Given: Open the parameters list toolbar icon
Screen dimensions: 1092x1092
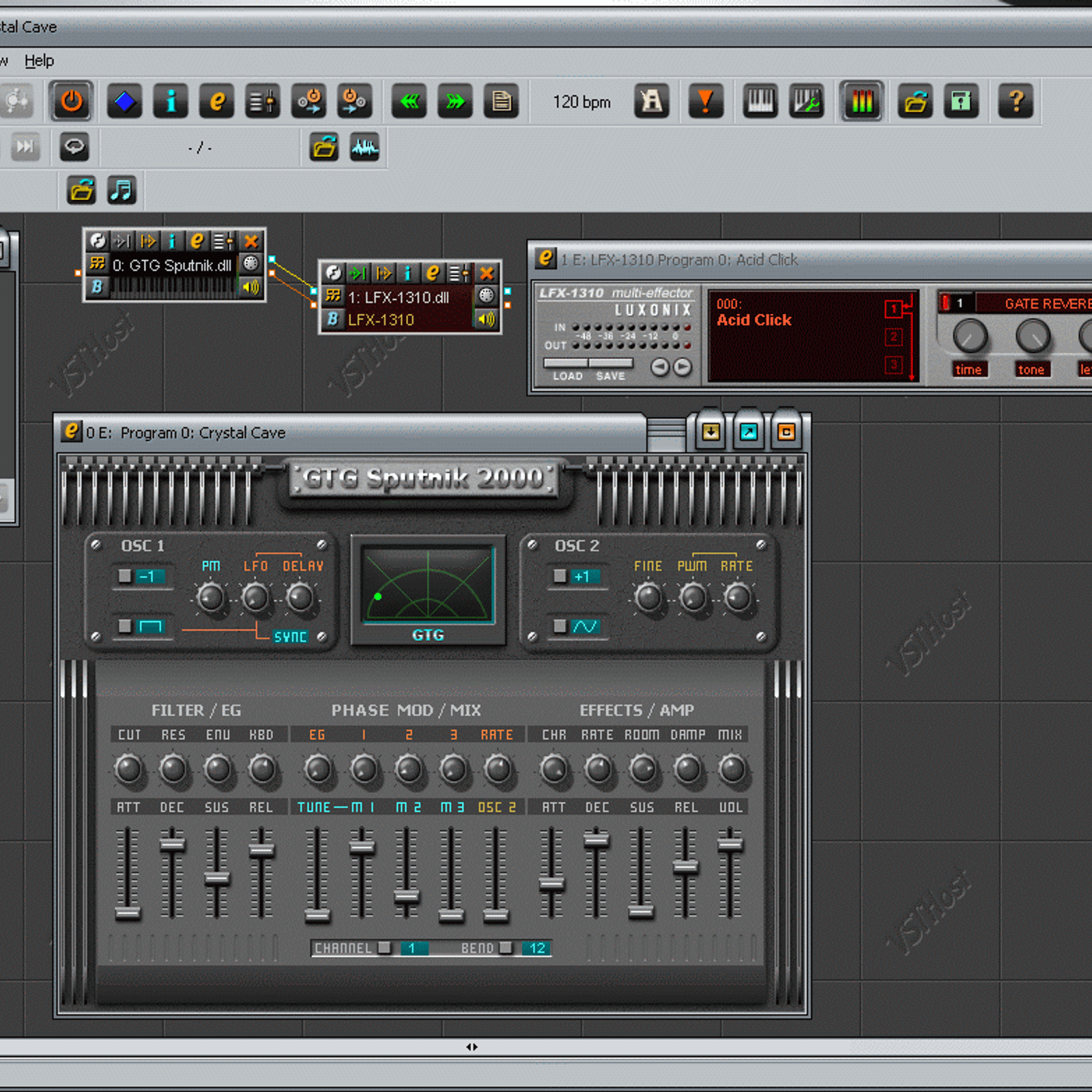Looking at the screenshot, I should pyautogui.click(x=262, y=102).
